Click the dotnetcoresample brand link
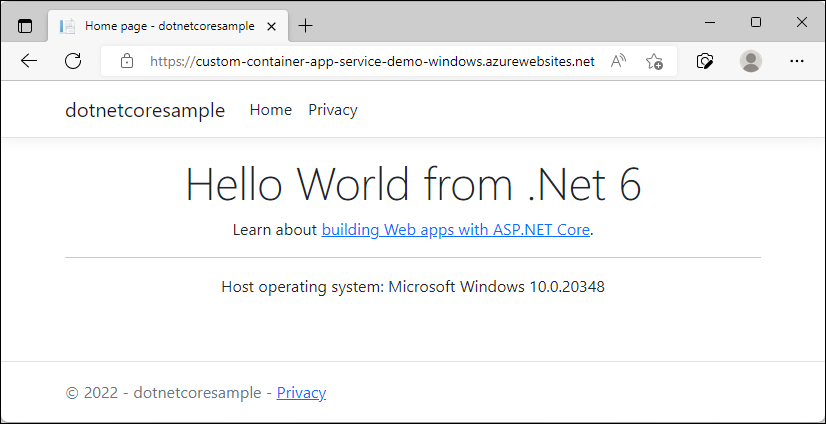The height and width of the screenshot is (424, 826). (x=145, y=110)
